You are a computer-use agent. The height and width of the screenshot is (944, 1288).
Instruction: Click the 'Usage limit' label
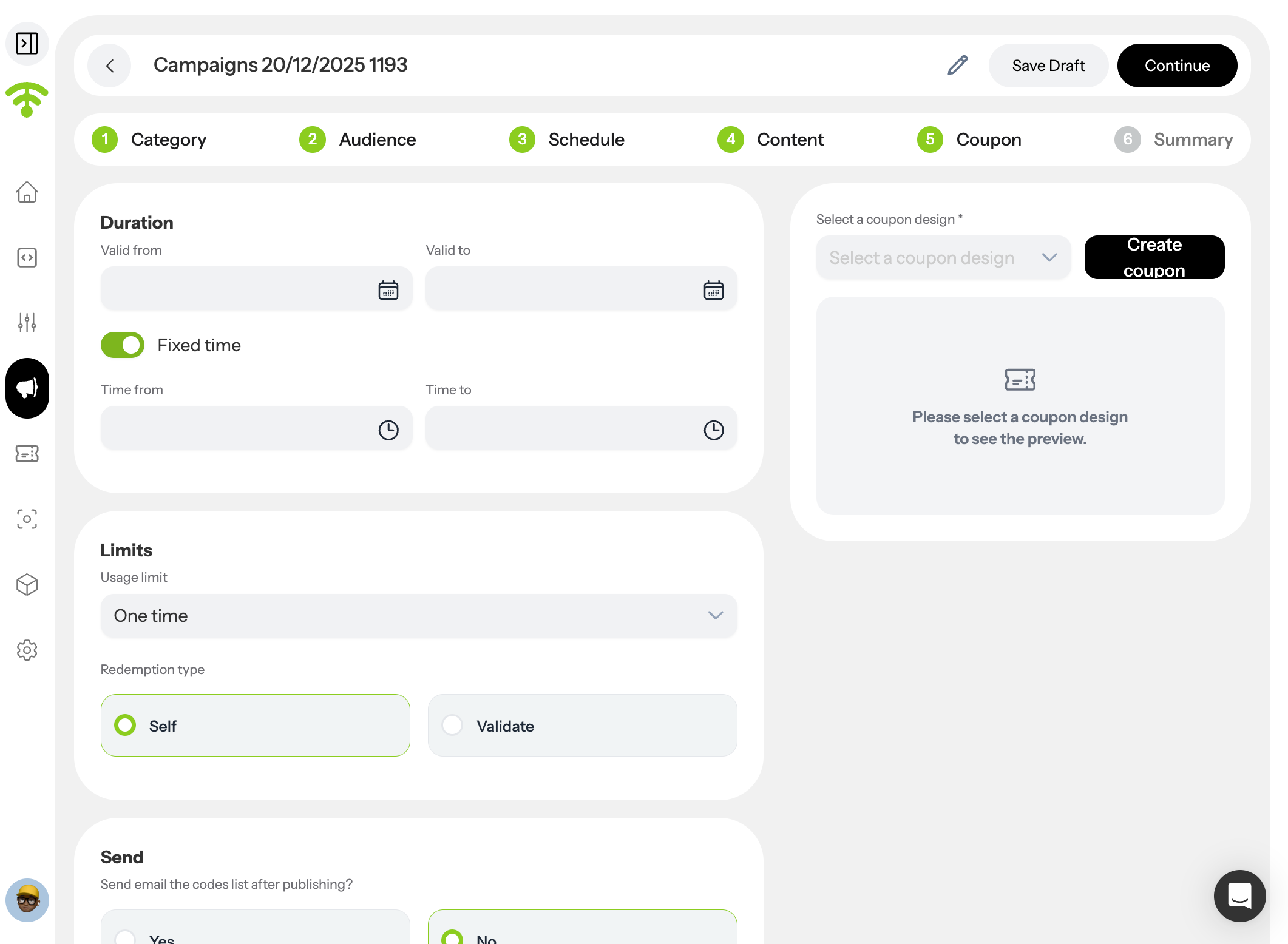tap(134, 577)
